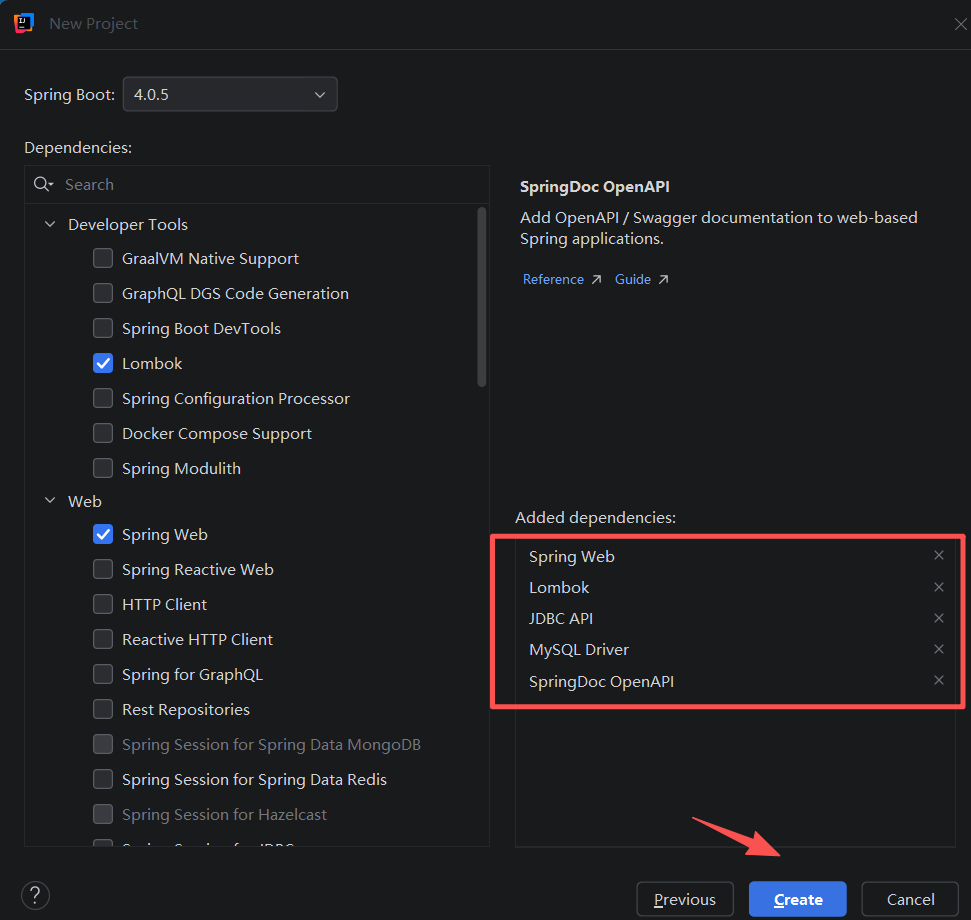Open the Spring Boot version dropdown
Image resolution: width=971 pixels, height=920 pixels.
point(230,94)
